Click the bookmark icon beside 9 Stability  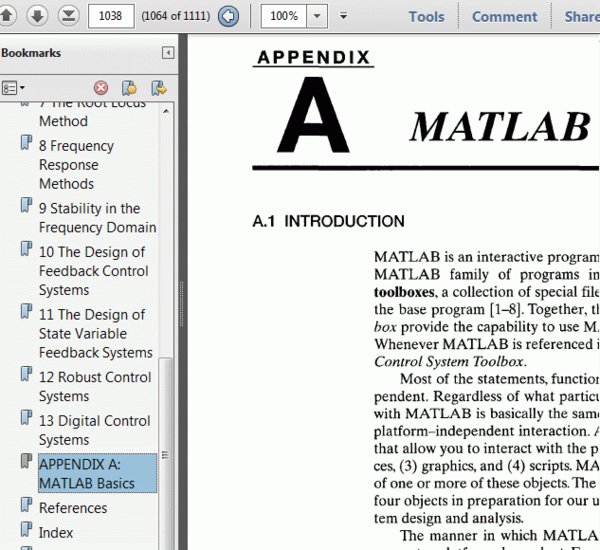[x=26, y=205]
